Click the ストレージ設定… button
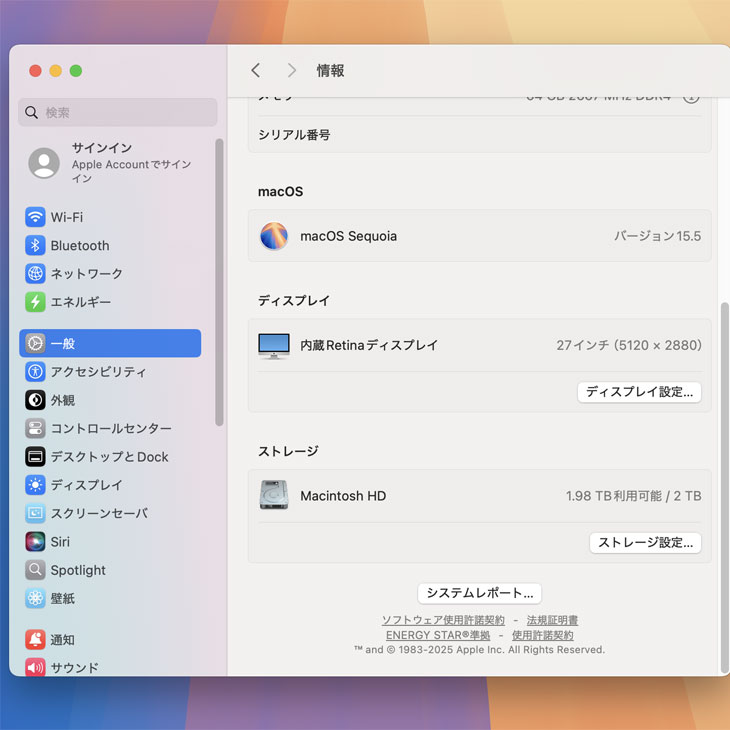730x730 pixels. click(x=645, y=543)
